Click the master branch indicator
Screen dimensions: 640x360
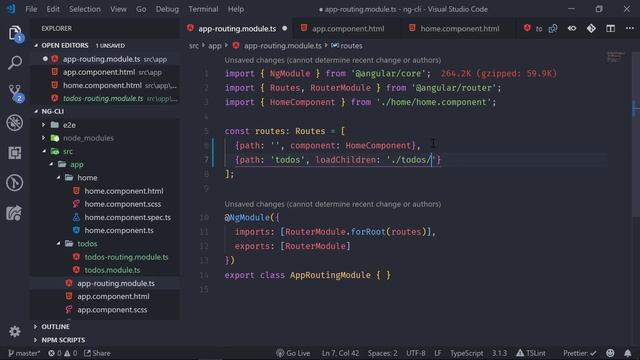pos(24,353)
